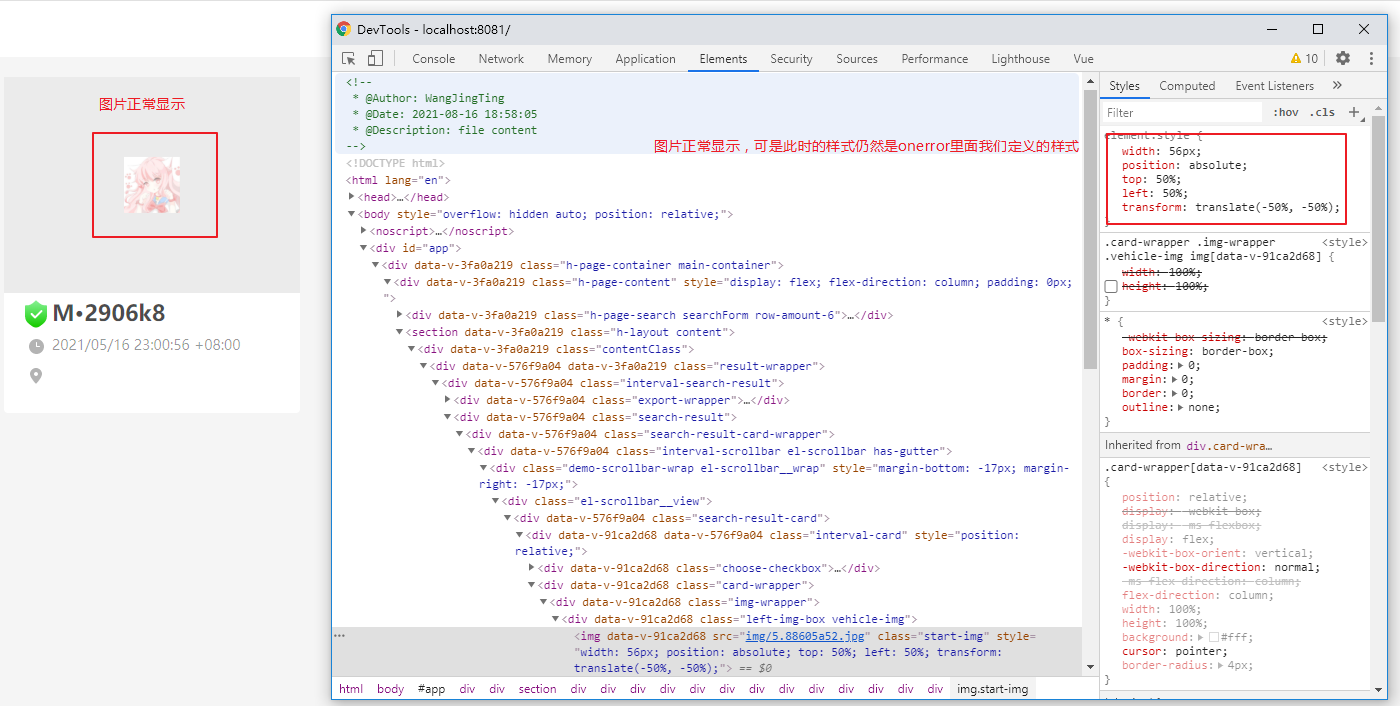Open the Performance tab
1400x706 pixels.
(x=935, y=59)
